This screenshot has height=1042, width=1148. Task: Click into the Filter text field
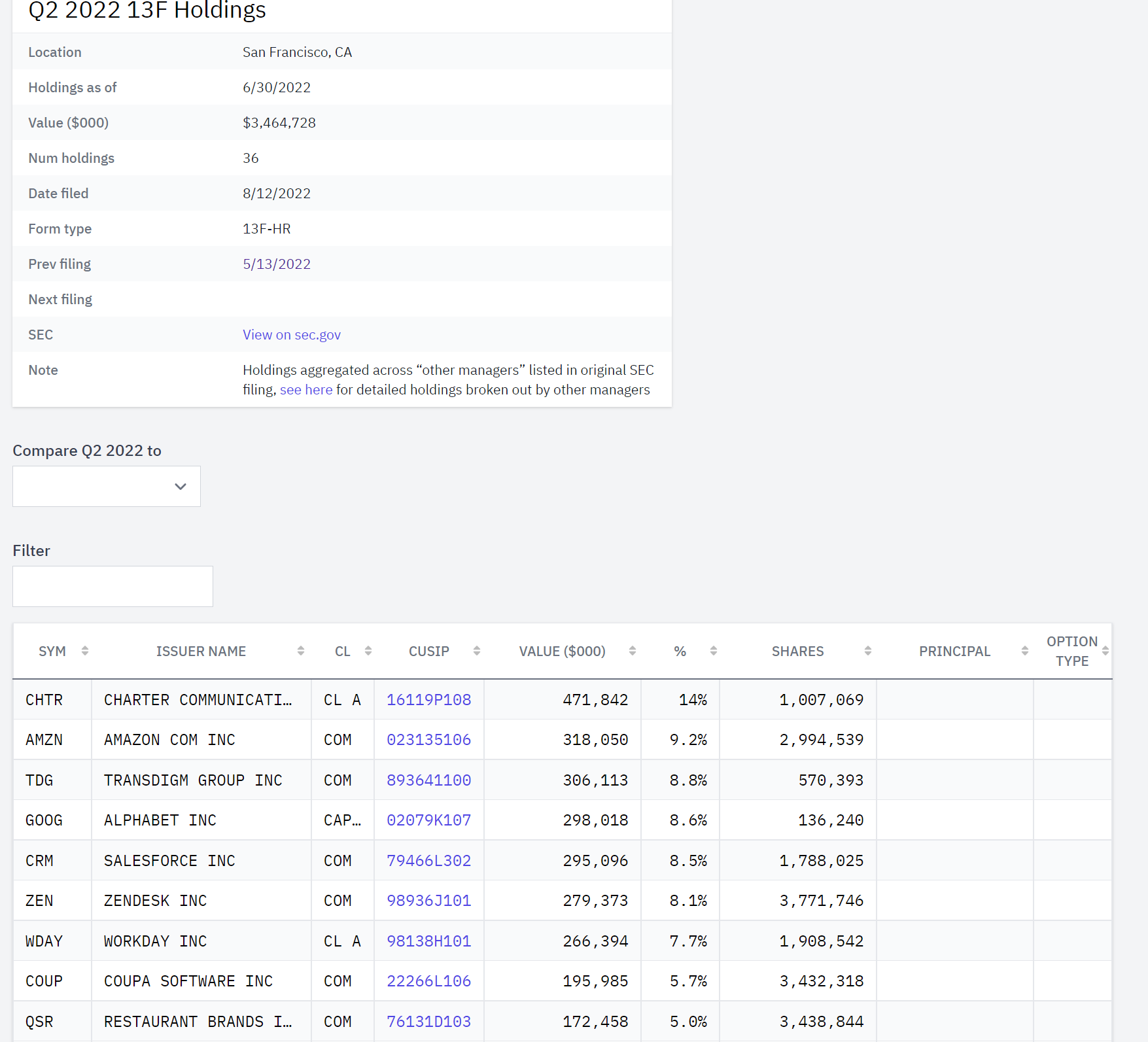113,586
